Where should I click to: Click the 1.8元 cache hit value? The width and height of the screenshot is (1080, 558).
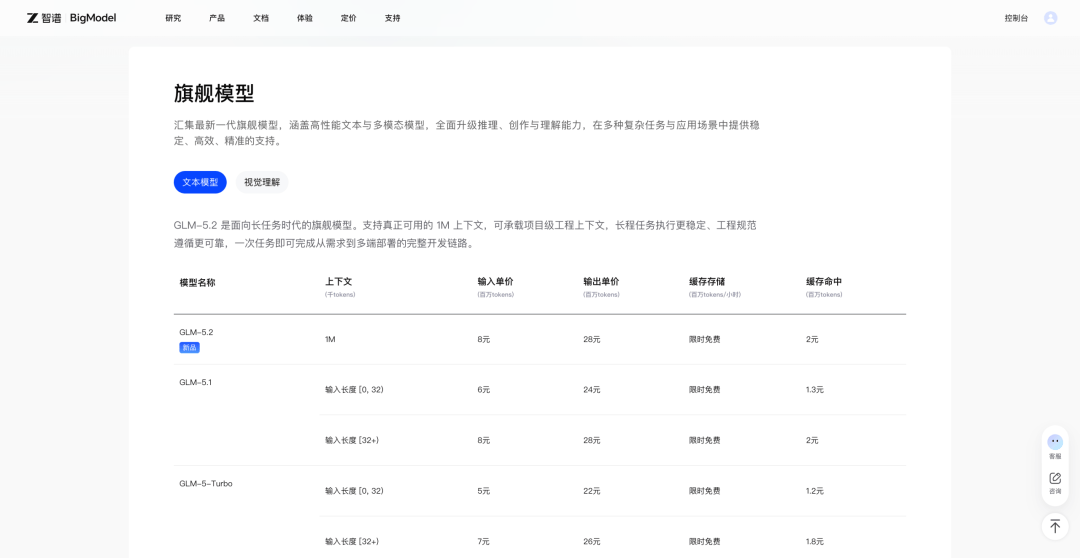pos(815,541)
